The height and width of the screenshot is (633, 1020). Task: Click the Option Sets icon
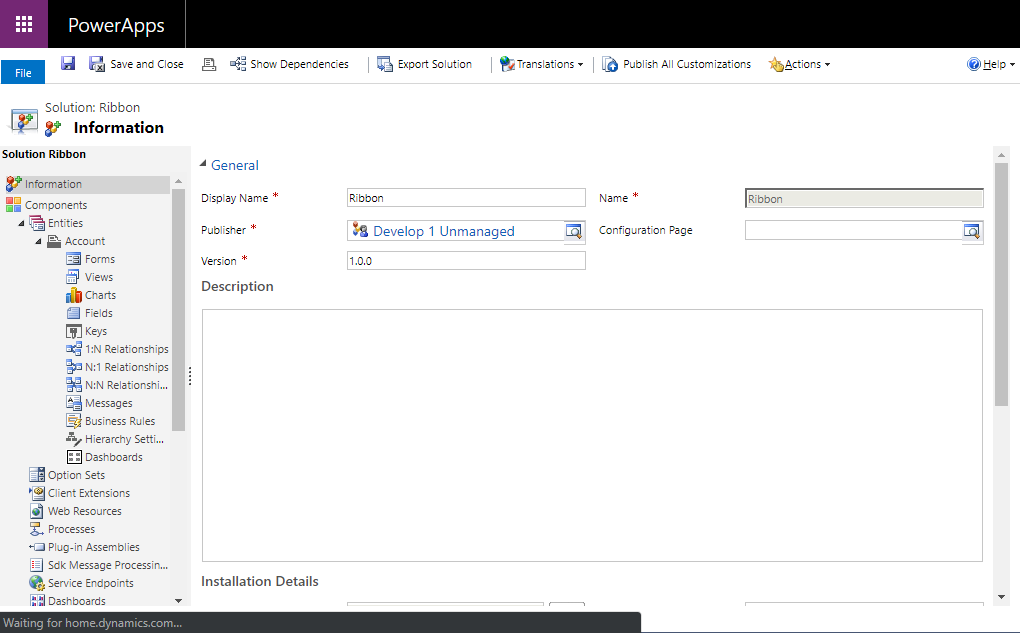37,475
